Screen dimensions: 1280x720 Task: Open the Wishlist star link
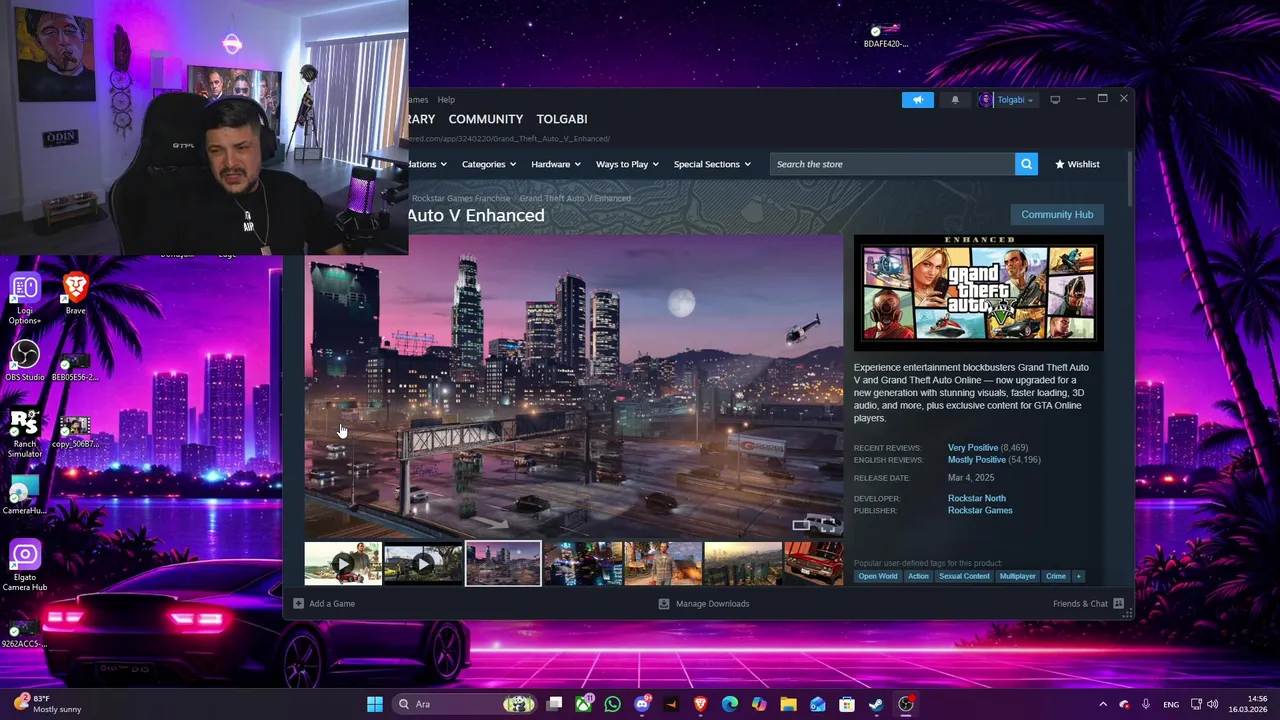click(1077, 164)
